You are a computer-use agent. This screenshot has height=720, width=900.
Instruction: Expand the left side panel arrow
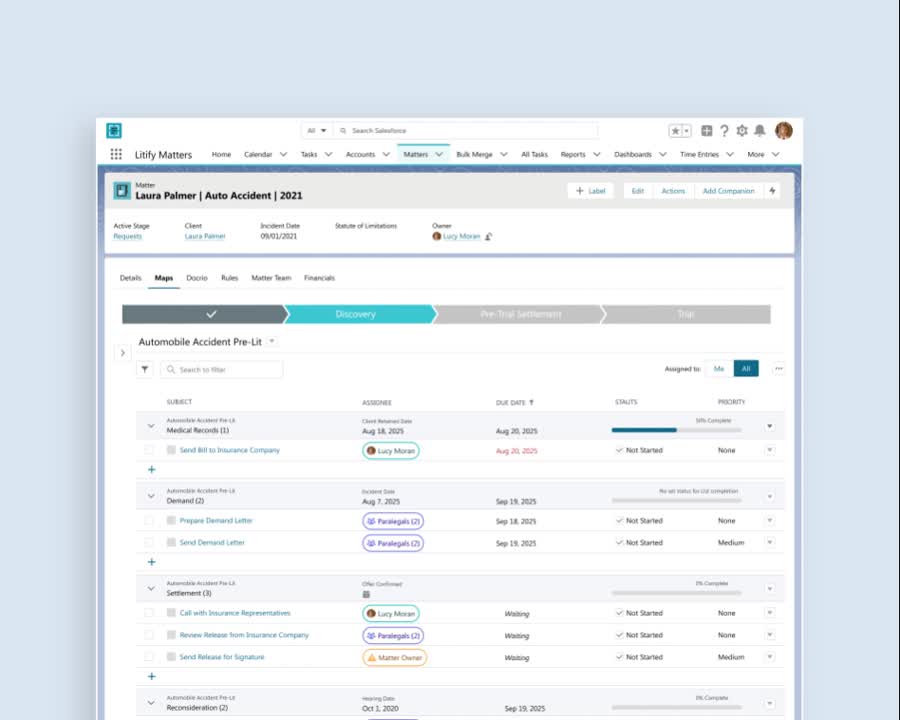click(x=122, y=353)
